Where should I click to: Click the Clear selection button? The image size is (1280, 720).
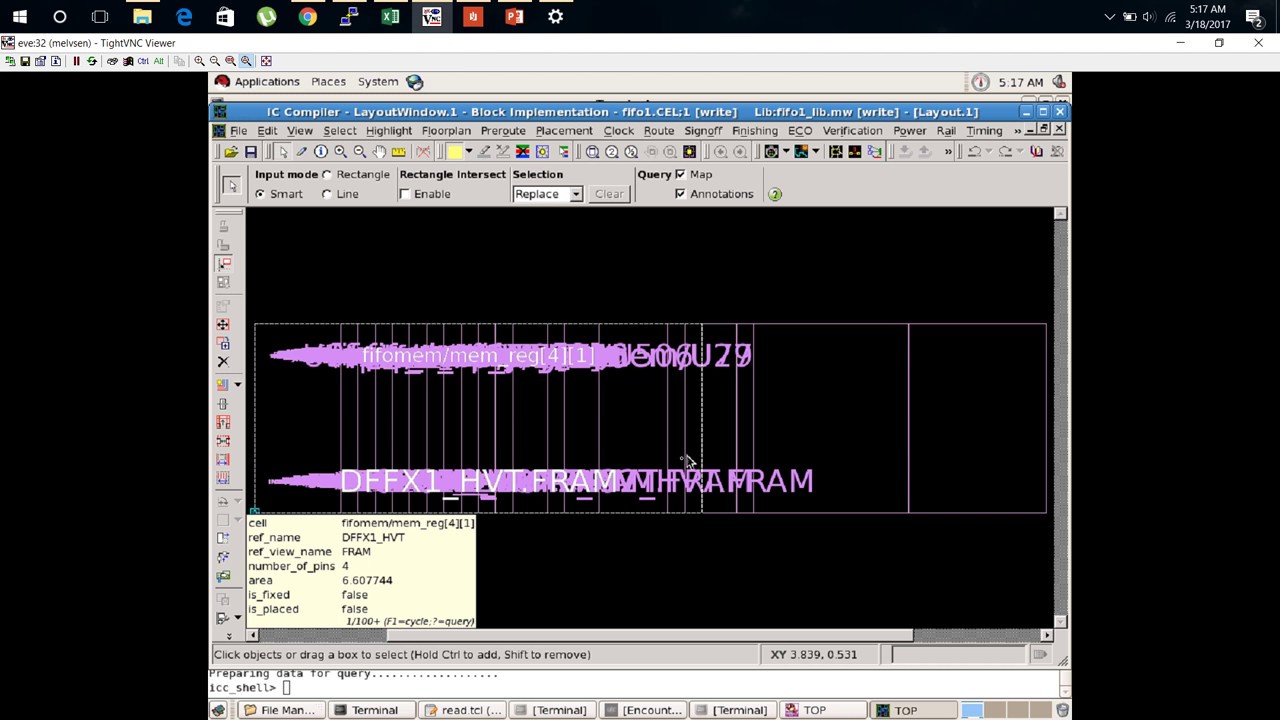point(609,194)
